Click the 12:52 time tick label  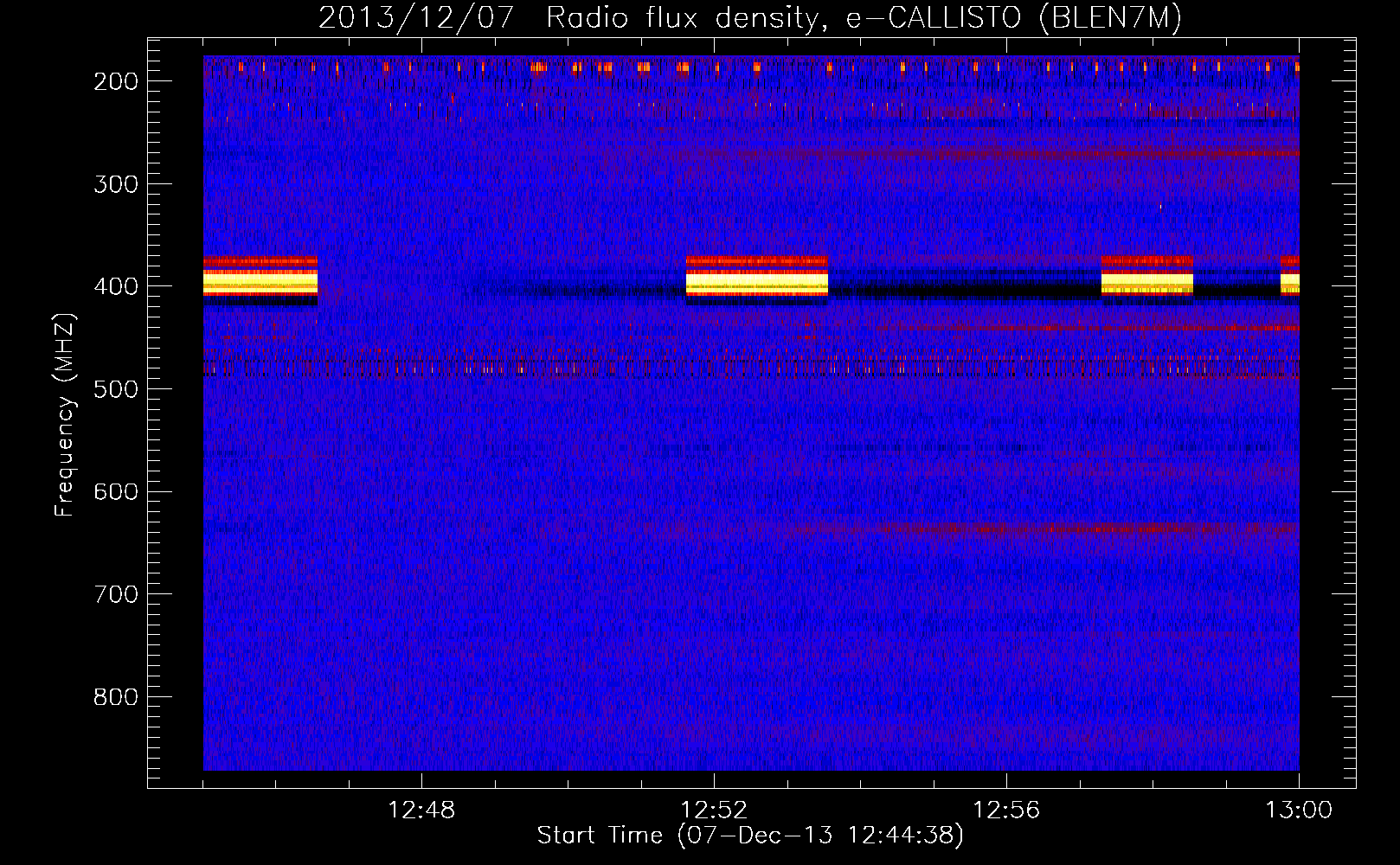(714, 811)
